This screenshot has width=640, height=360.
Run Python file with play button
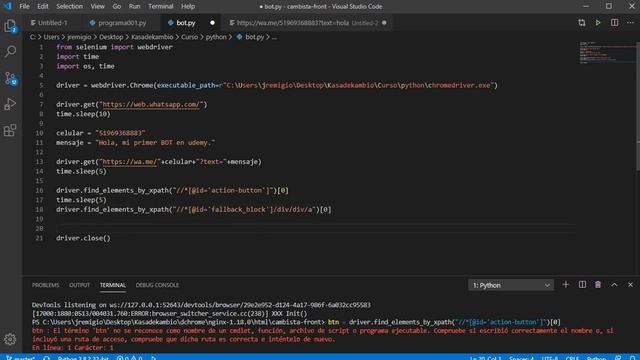598,23
